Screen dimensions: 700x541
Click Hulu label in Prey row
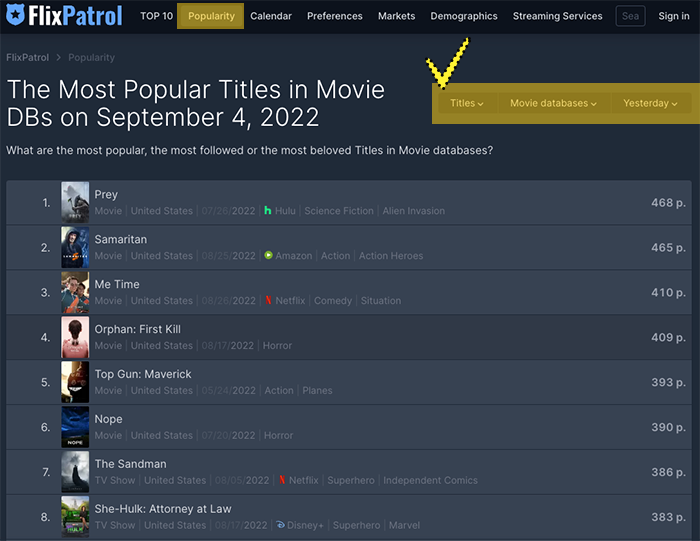pos(285,211)
